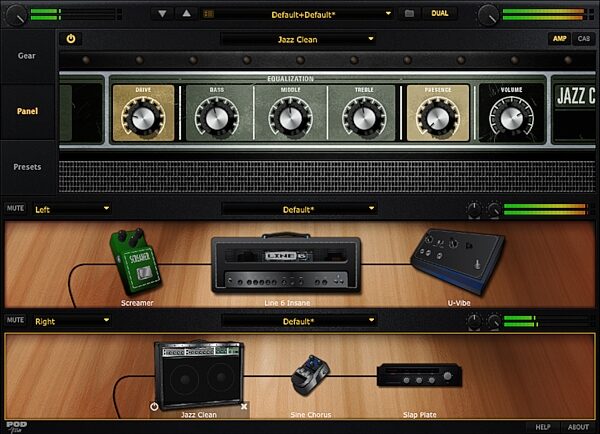Select the Jazz Clean combo amp

pos(199,375)
